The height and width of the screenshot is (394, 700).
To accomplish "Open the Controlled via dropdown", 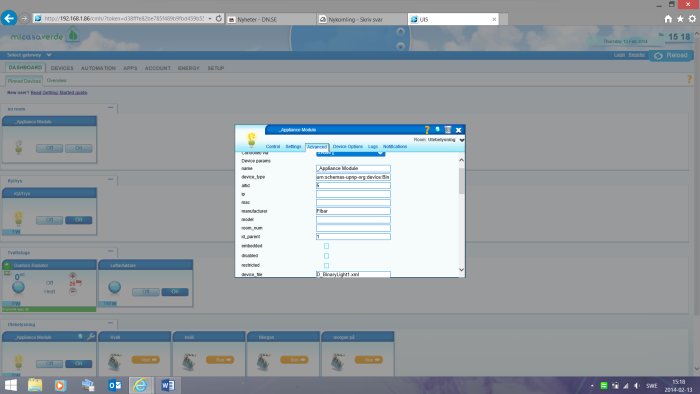I will tap(350, 153).
